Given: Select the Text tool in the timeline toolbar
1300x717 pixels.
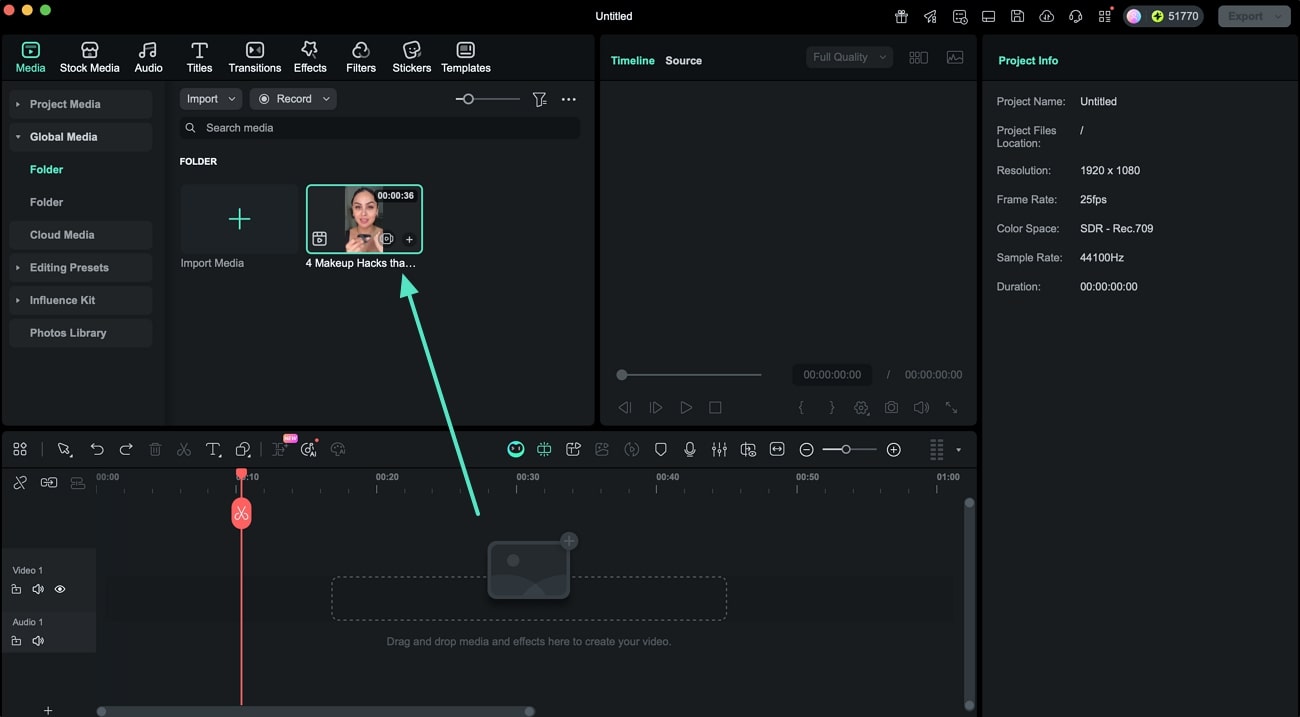Looking at the screenshot, I should point(213,449).
